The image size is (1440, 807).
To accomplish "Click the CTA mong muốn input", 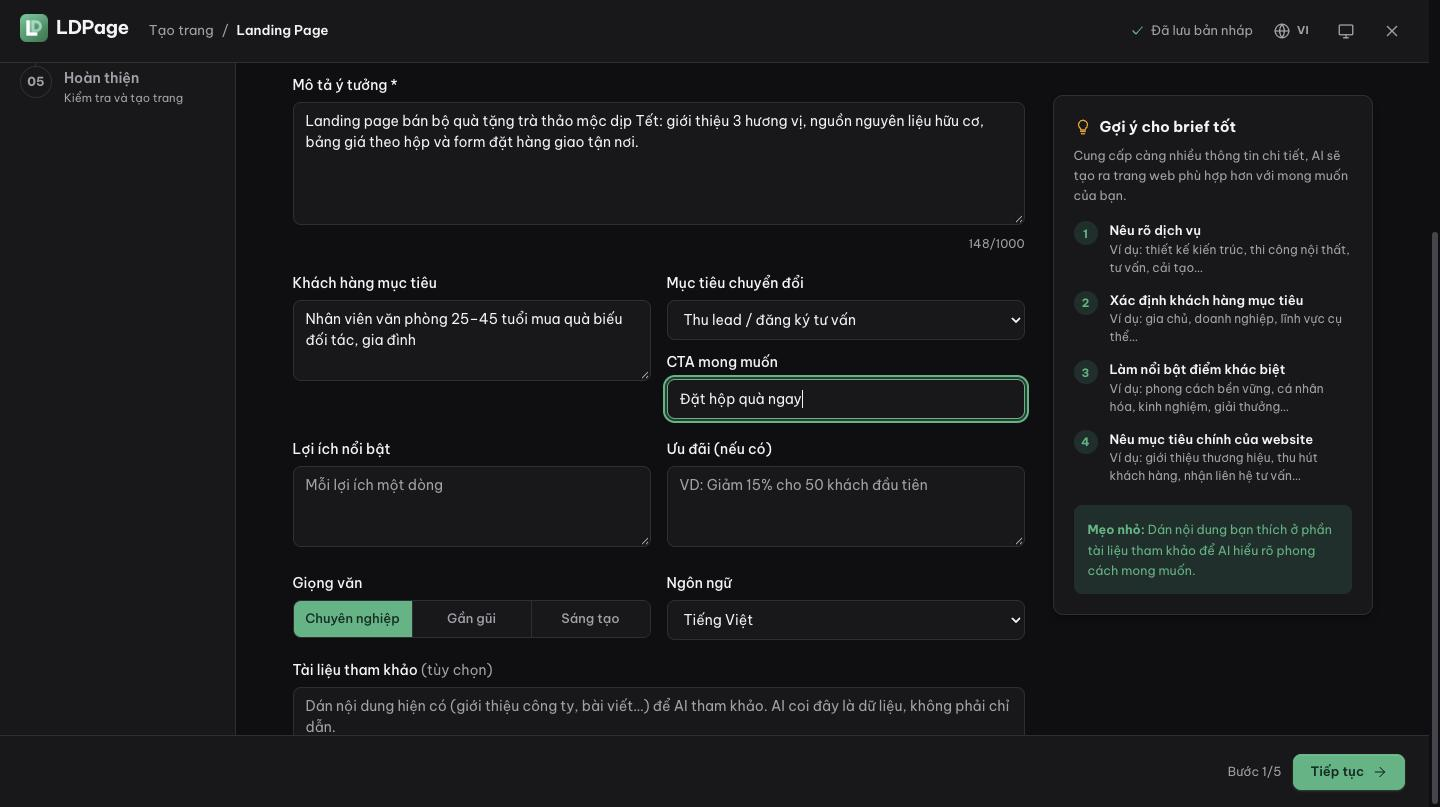I will [x=846, y=399].
